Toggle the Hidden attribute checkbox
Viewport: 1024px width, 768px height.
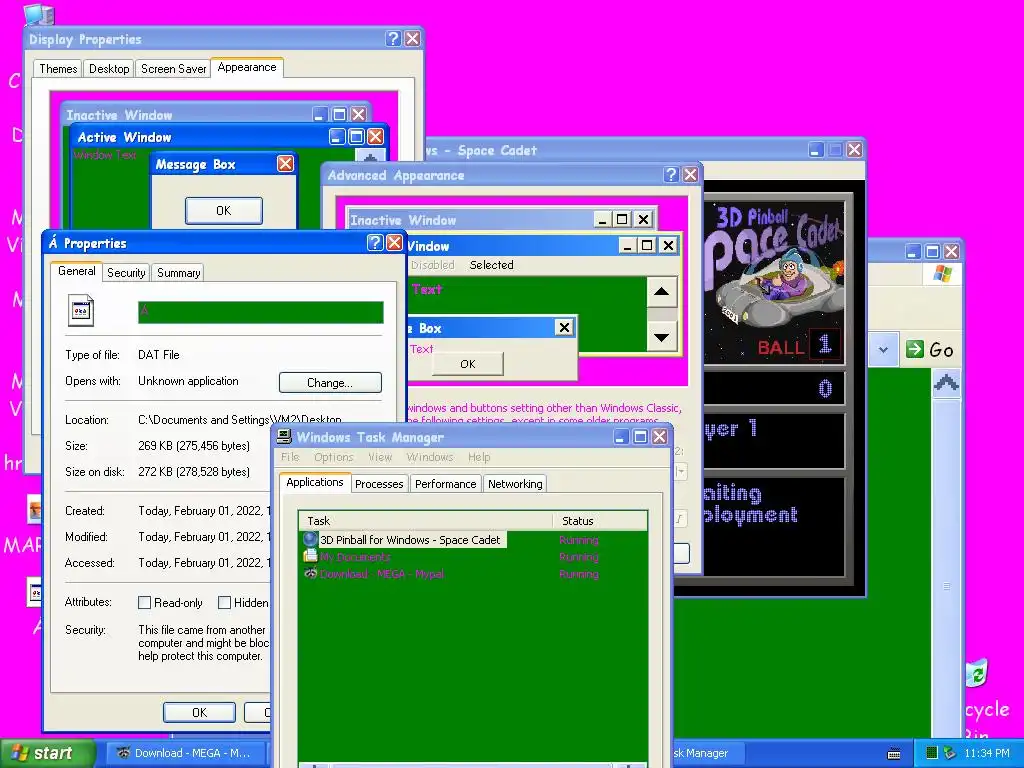[224, 603]
